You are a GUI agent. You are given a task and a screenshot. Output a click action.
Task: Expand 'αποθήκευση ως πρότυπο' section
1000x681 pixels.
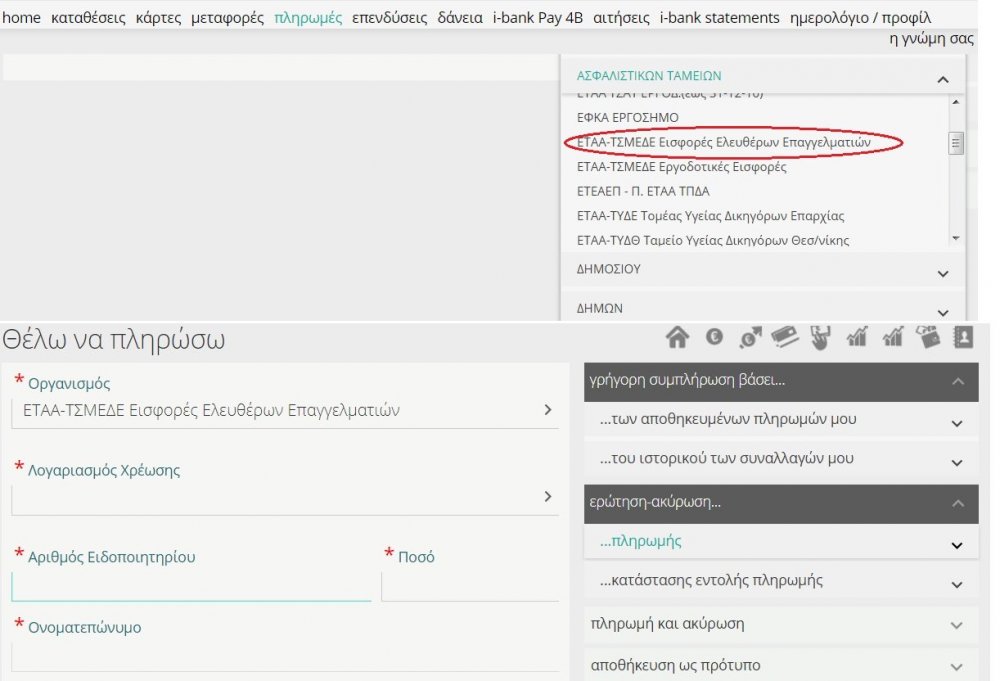780,665
